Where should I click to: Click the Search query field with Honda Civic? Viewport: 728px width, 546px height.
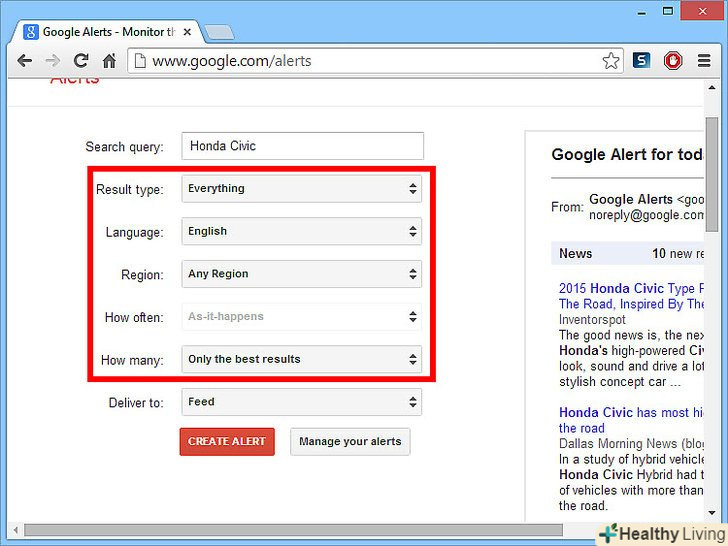click(302, 146)
